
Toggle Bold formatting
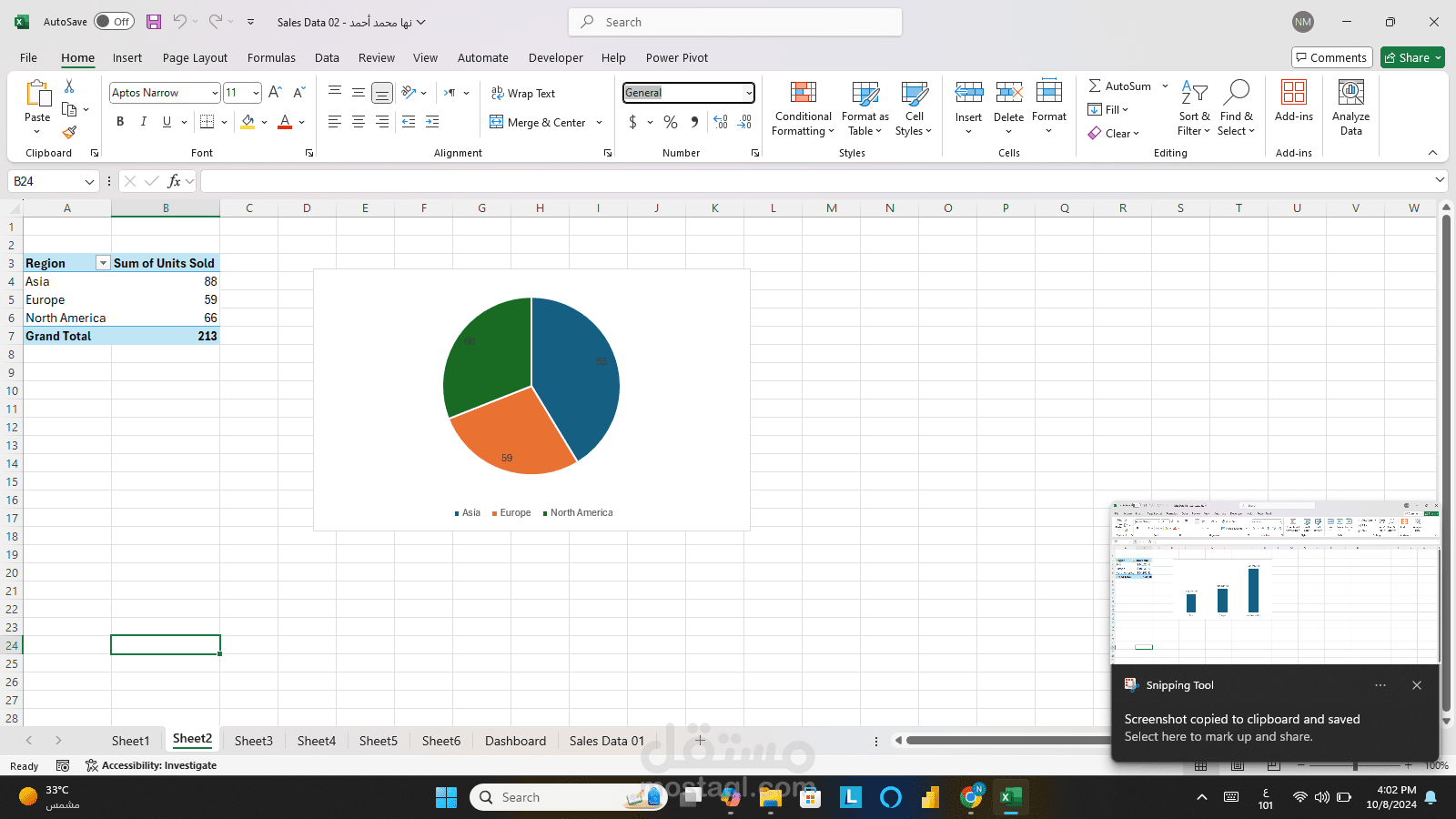point(120,122)
